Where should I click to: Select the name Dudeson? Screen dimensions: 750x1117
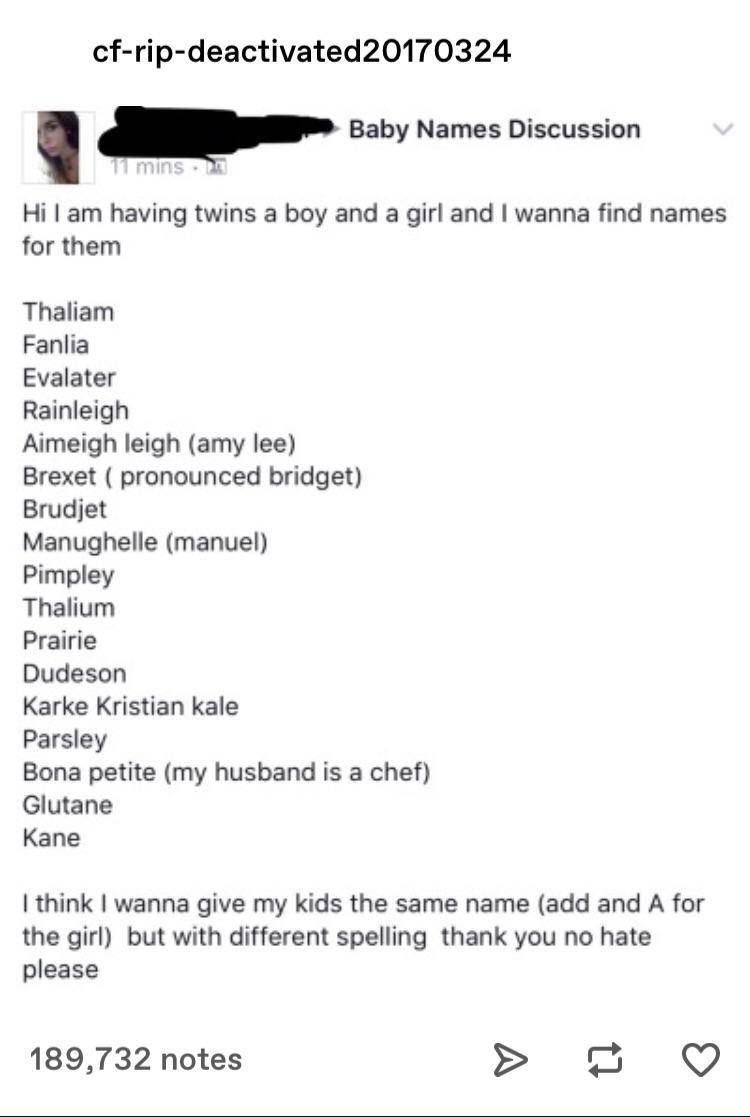click(75, 673)
